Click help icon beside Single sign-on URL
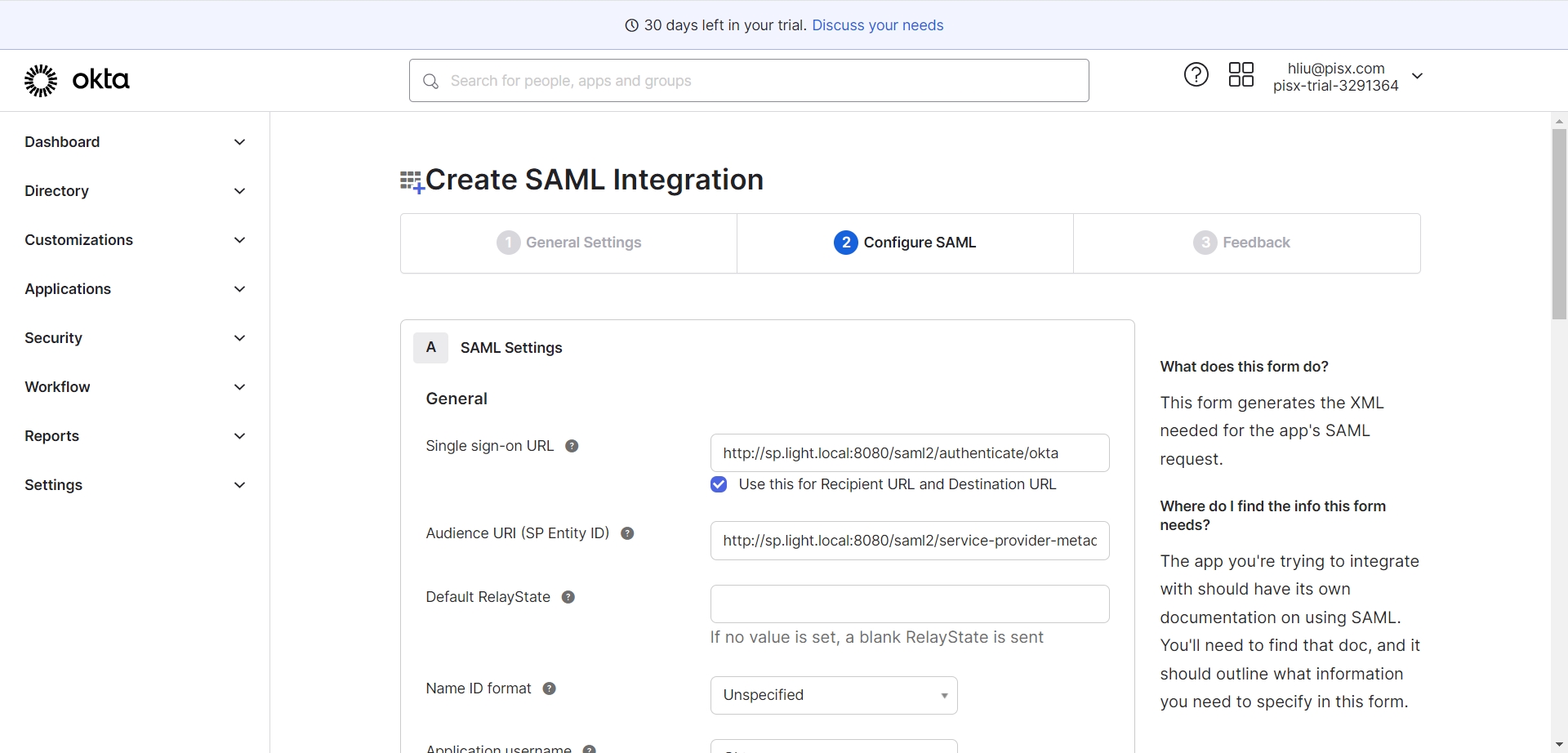The image size is (1568, 753). tap(572, 446)
